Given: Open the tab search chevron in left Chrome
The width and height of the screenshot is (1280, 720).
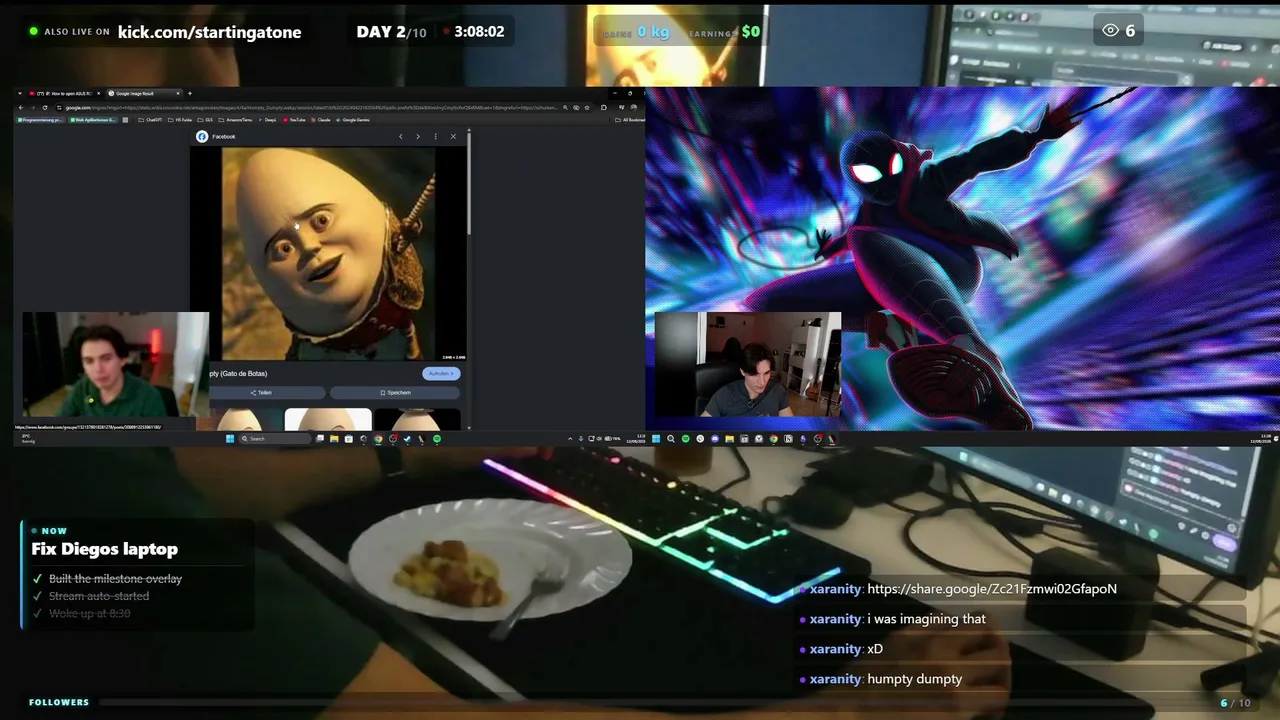Looking at the screenshot, I should (x=21, y=93).
